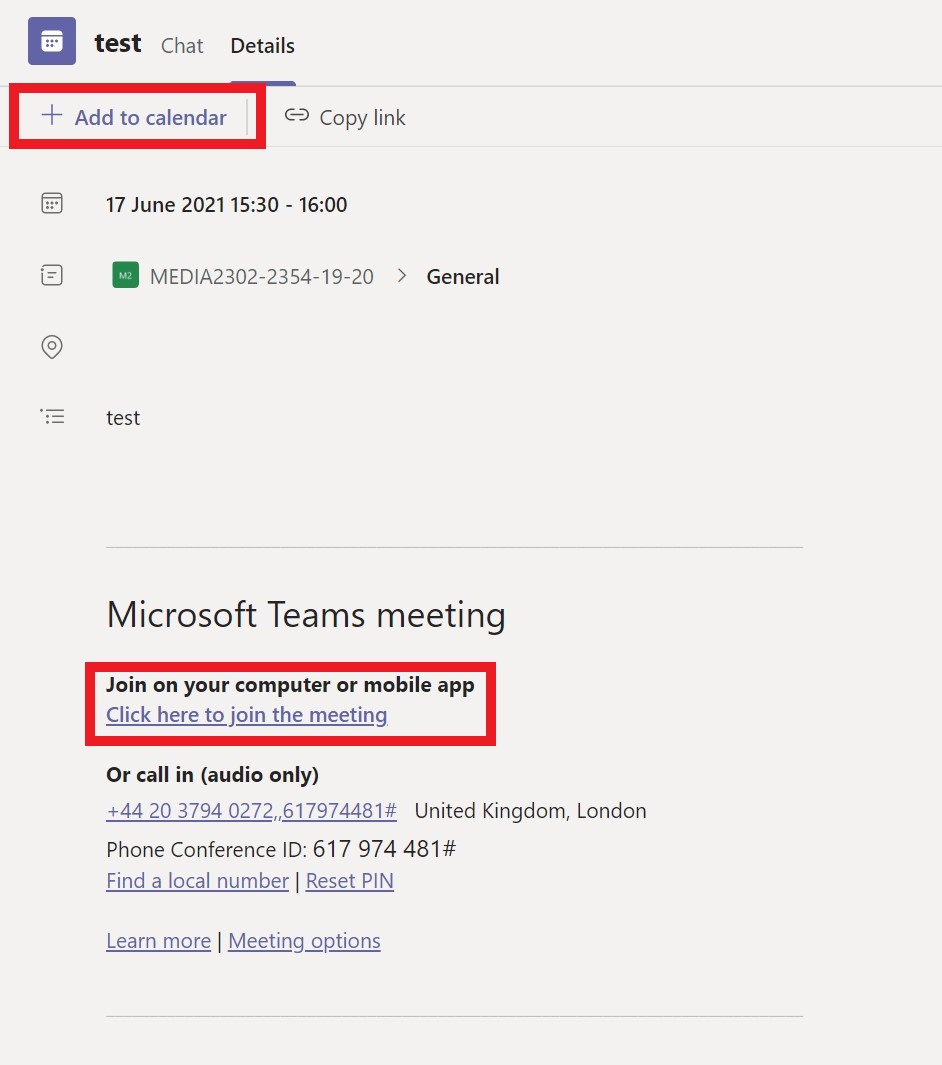Viewport: 942px width, 1065px height.
Task: Open the Learn more link
Action: (x=159, y=941)
